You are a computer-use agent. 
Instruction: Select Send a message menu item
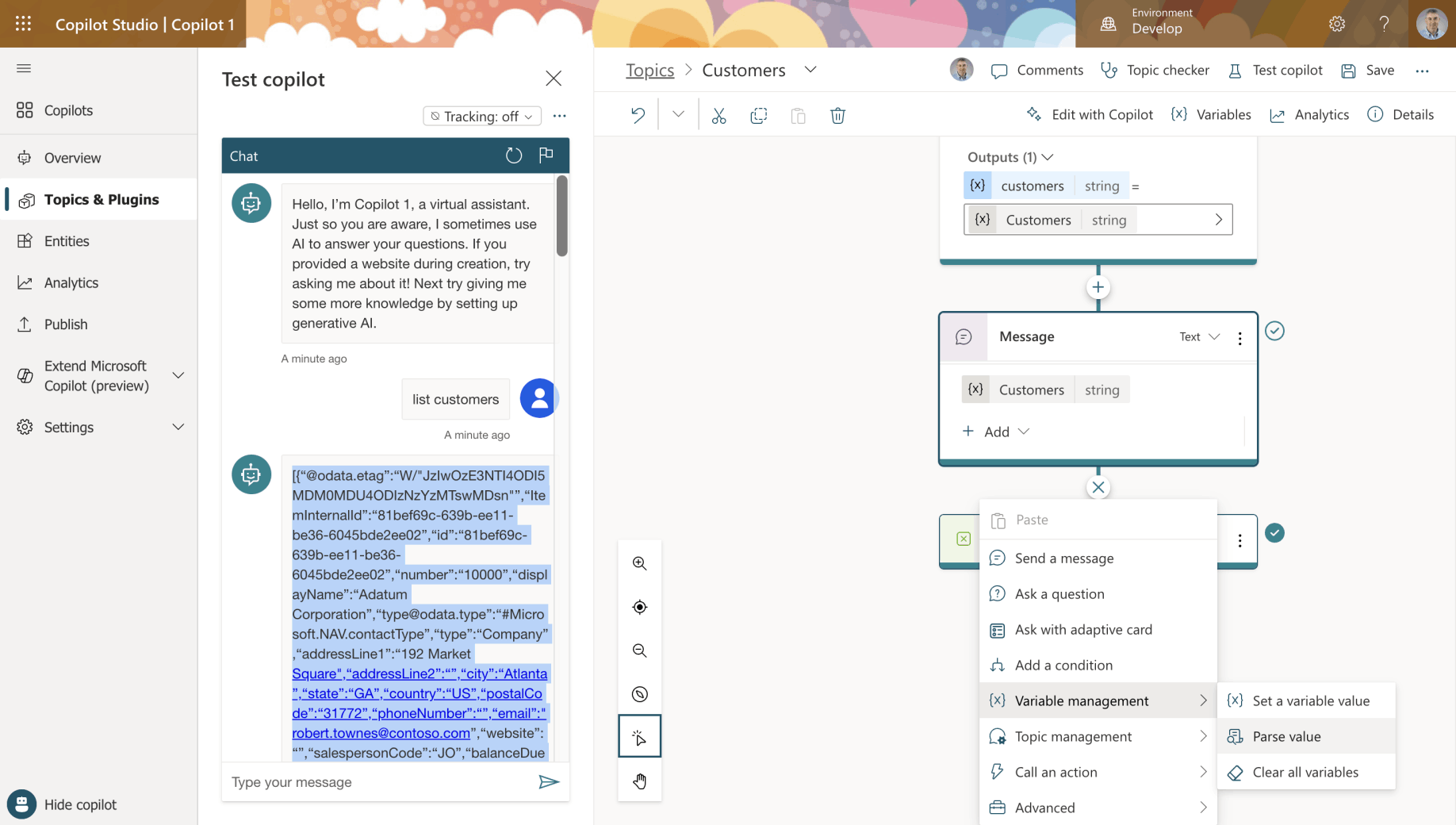pos(1098,558)
